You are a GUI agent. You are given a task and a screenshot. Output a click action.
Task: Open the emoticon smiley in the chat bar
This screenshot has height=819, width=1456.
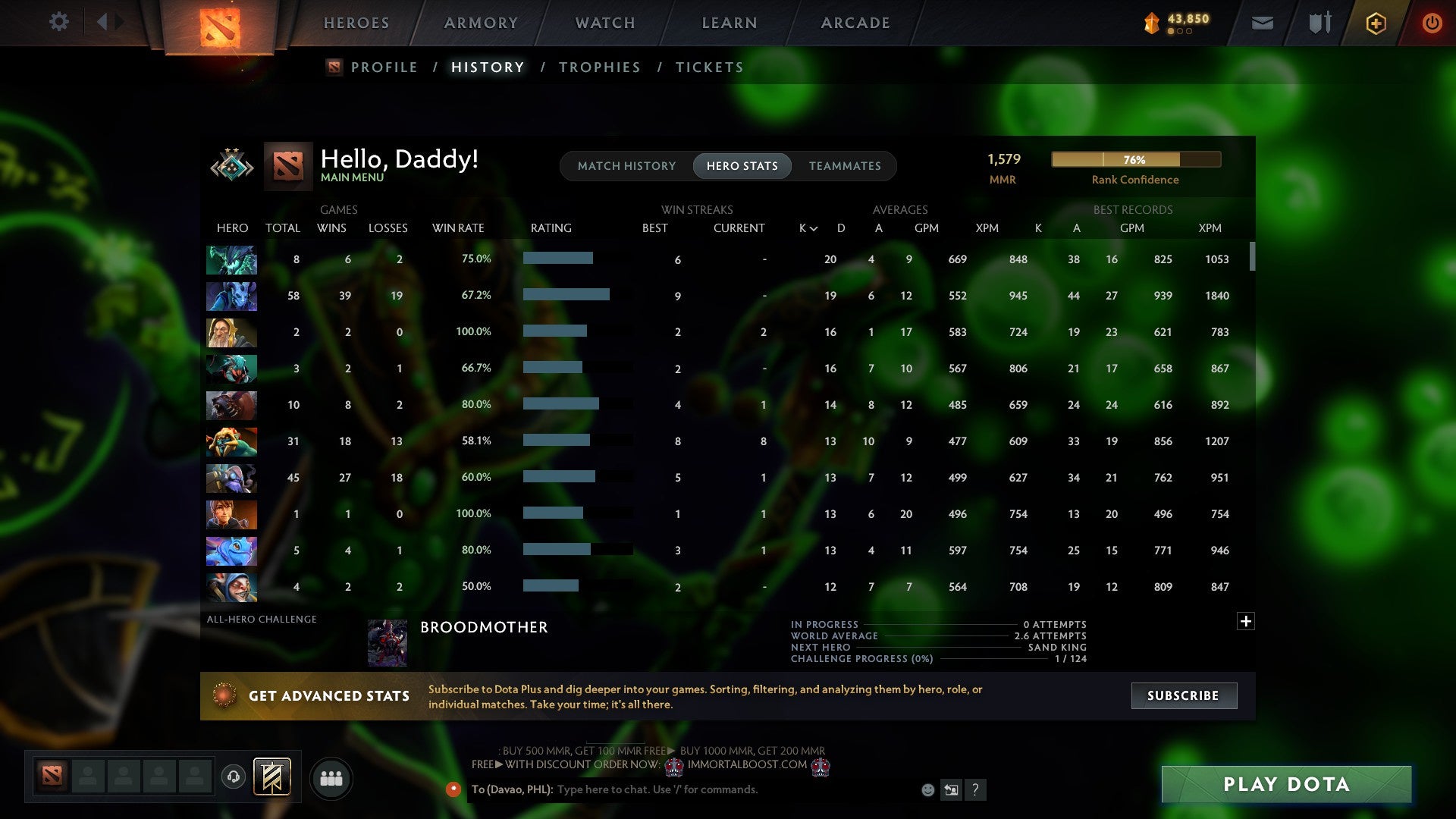[x=927, y=789]
